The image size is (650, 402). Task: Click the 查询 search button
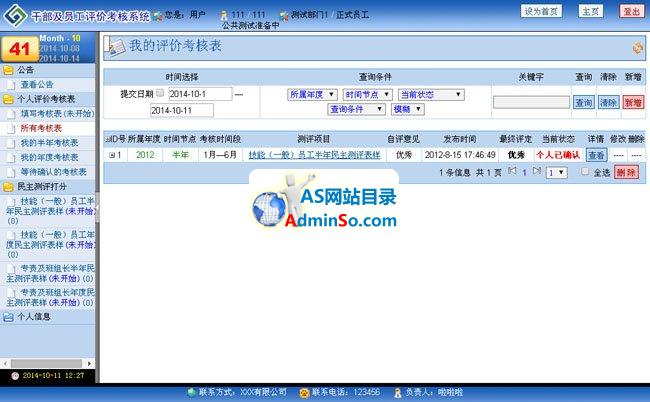click(x=584, y=102)
